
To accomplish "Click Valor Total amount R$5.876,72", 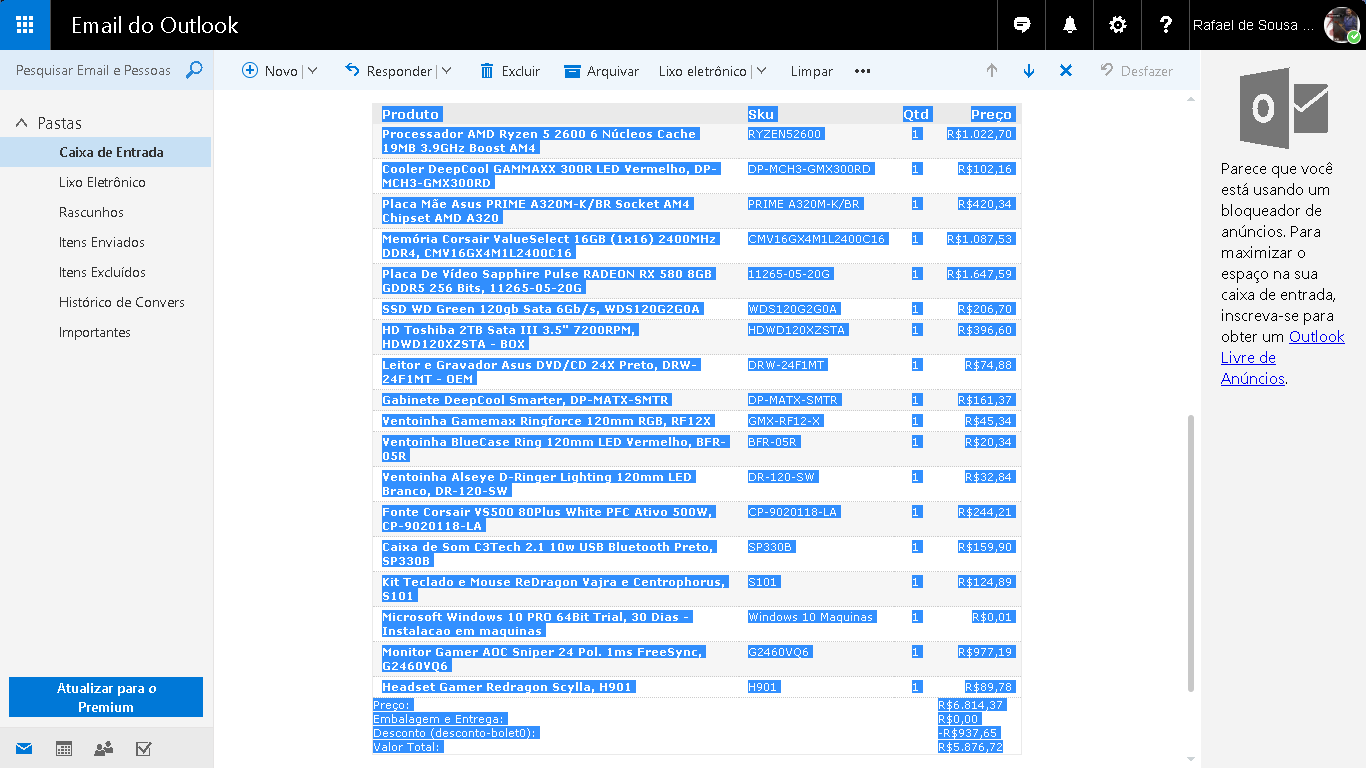I will coord(970,747).
